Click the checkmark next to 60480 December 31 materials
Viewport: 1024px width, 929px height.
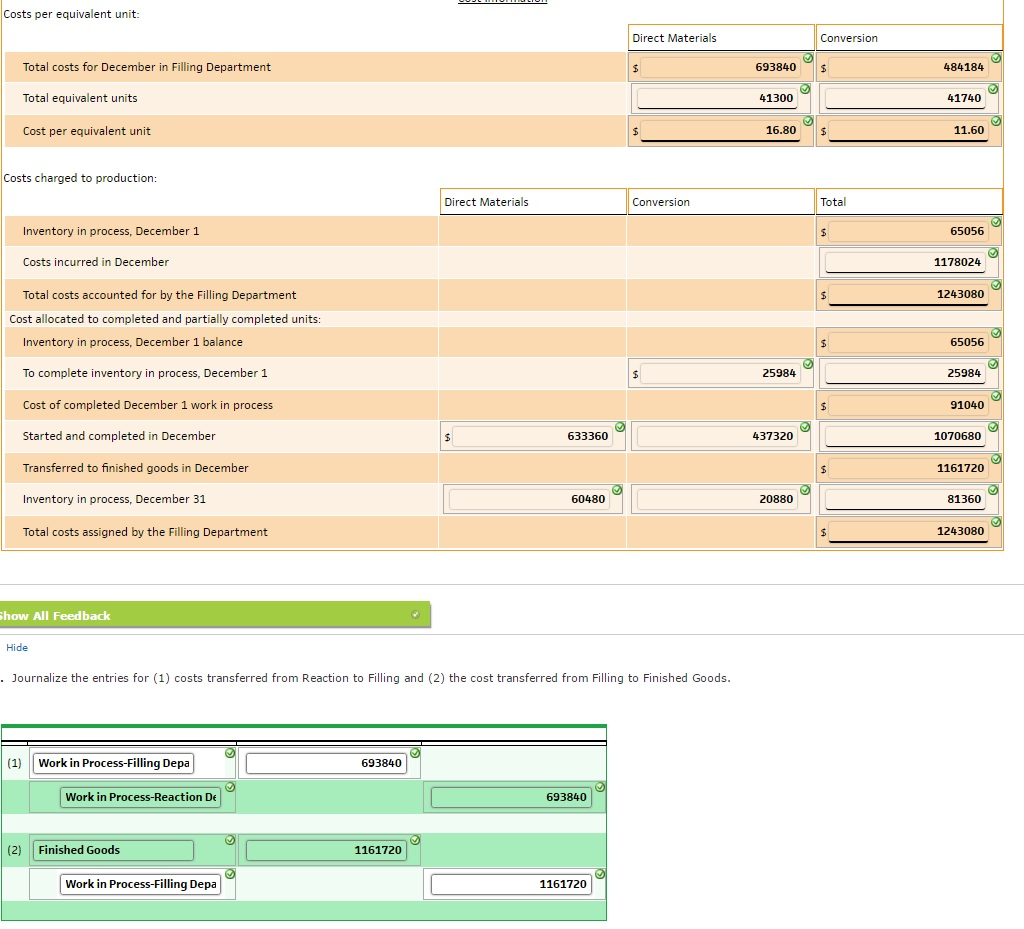618,491
